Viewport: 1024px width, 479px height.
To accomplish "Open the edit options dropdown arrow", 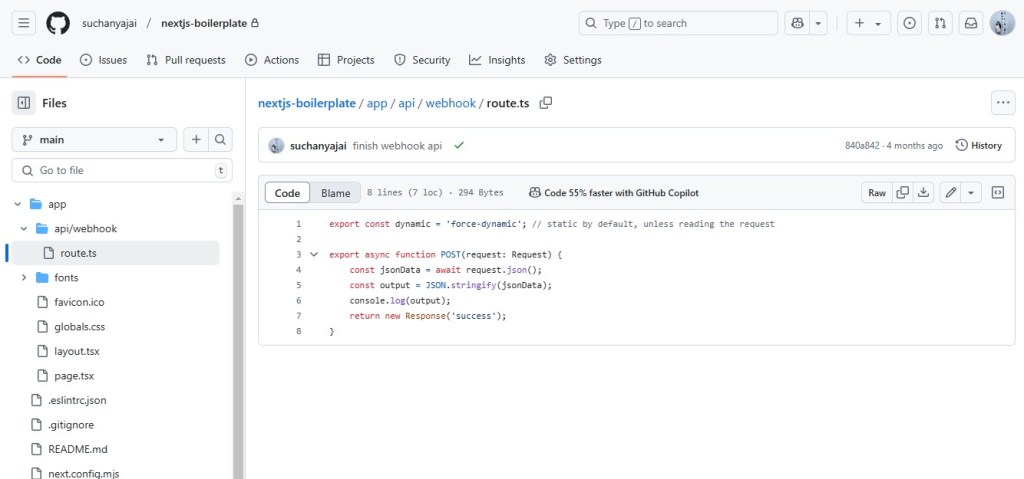I will pyautogui.click(x=971, y=193).
